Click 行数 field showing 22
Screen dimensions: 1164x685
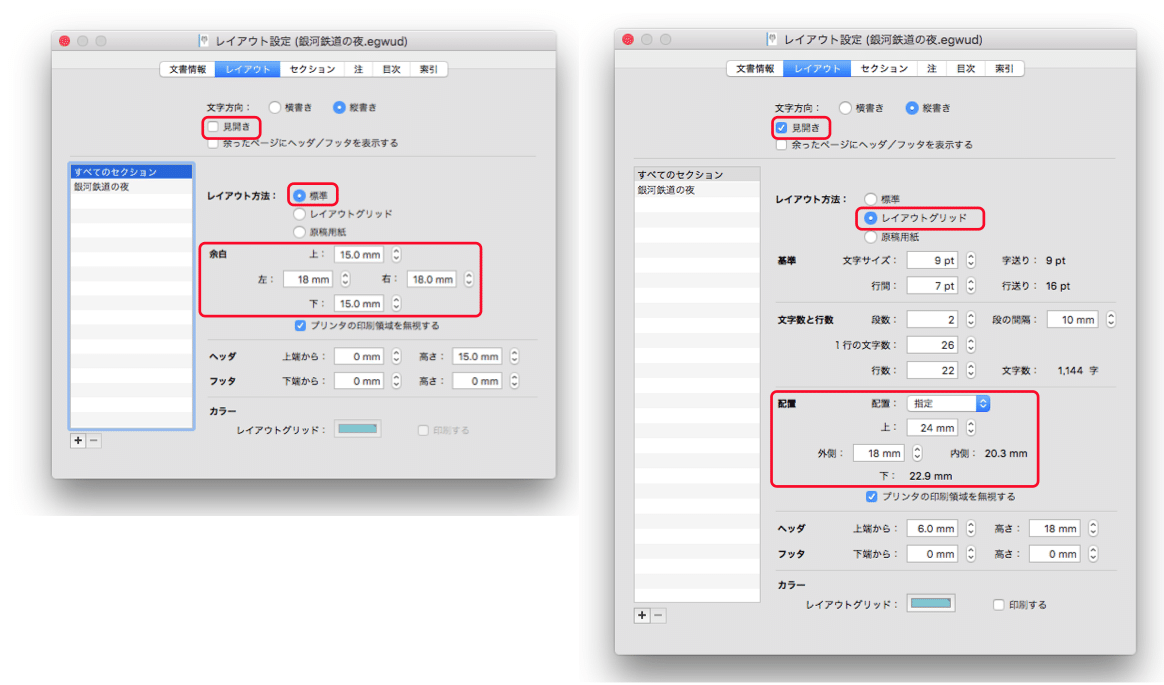pyautogui.click(x=932, y=370)
